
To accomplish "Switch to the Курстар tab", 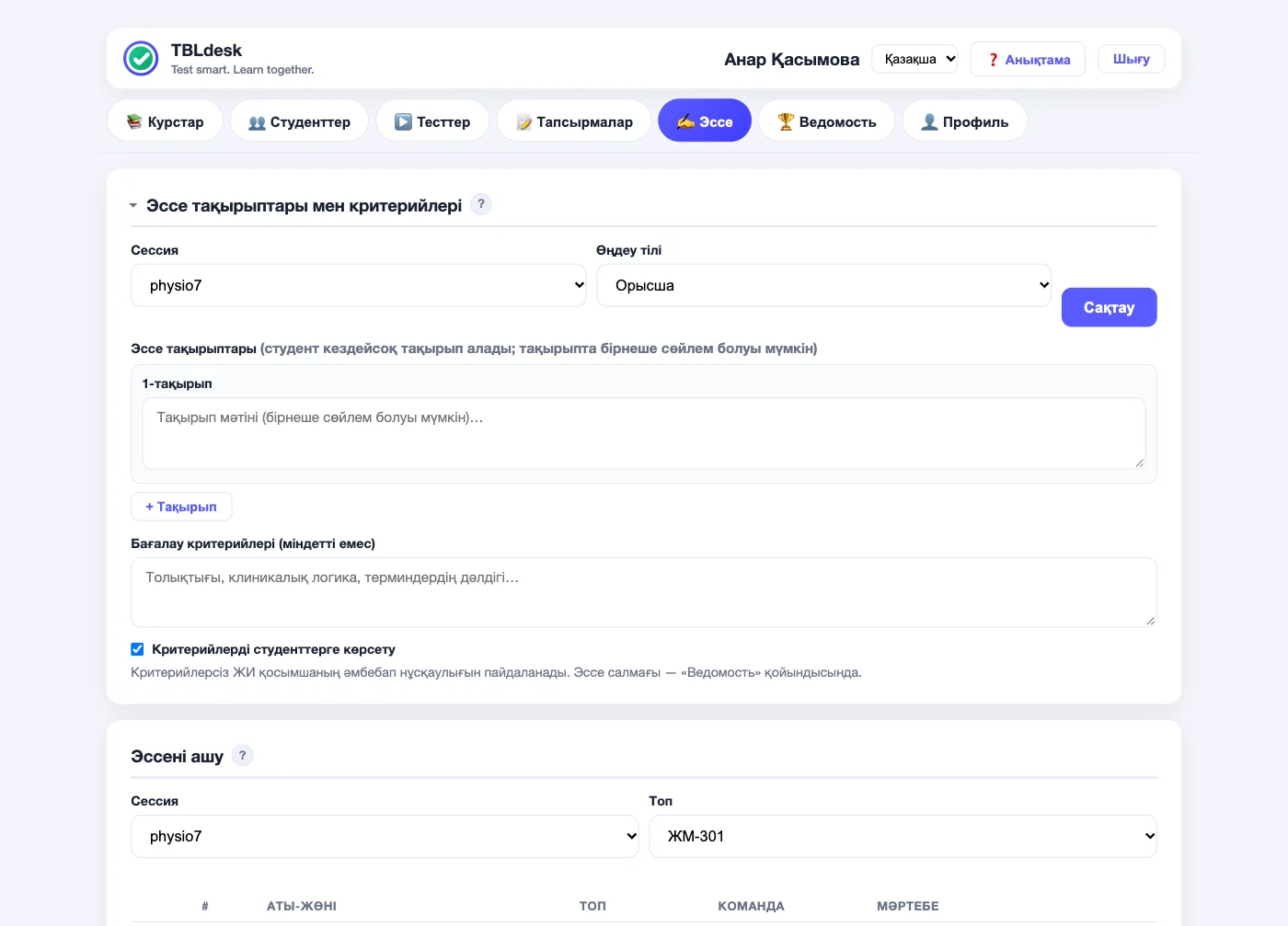I will [x=166, y=121].
